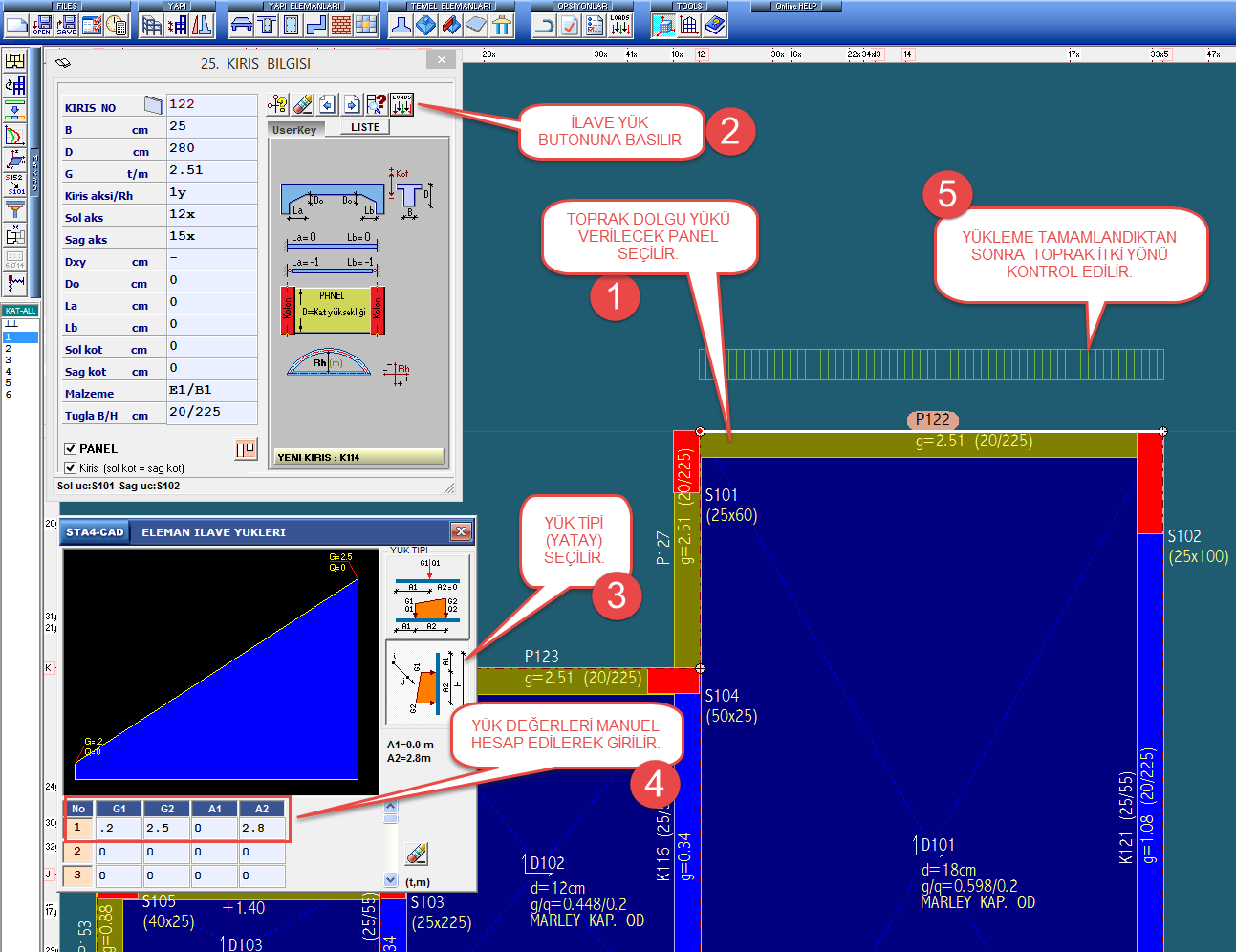Click the G1 input field in row 1
The image size is (1236, 952).
119,828
